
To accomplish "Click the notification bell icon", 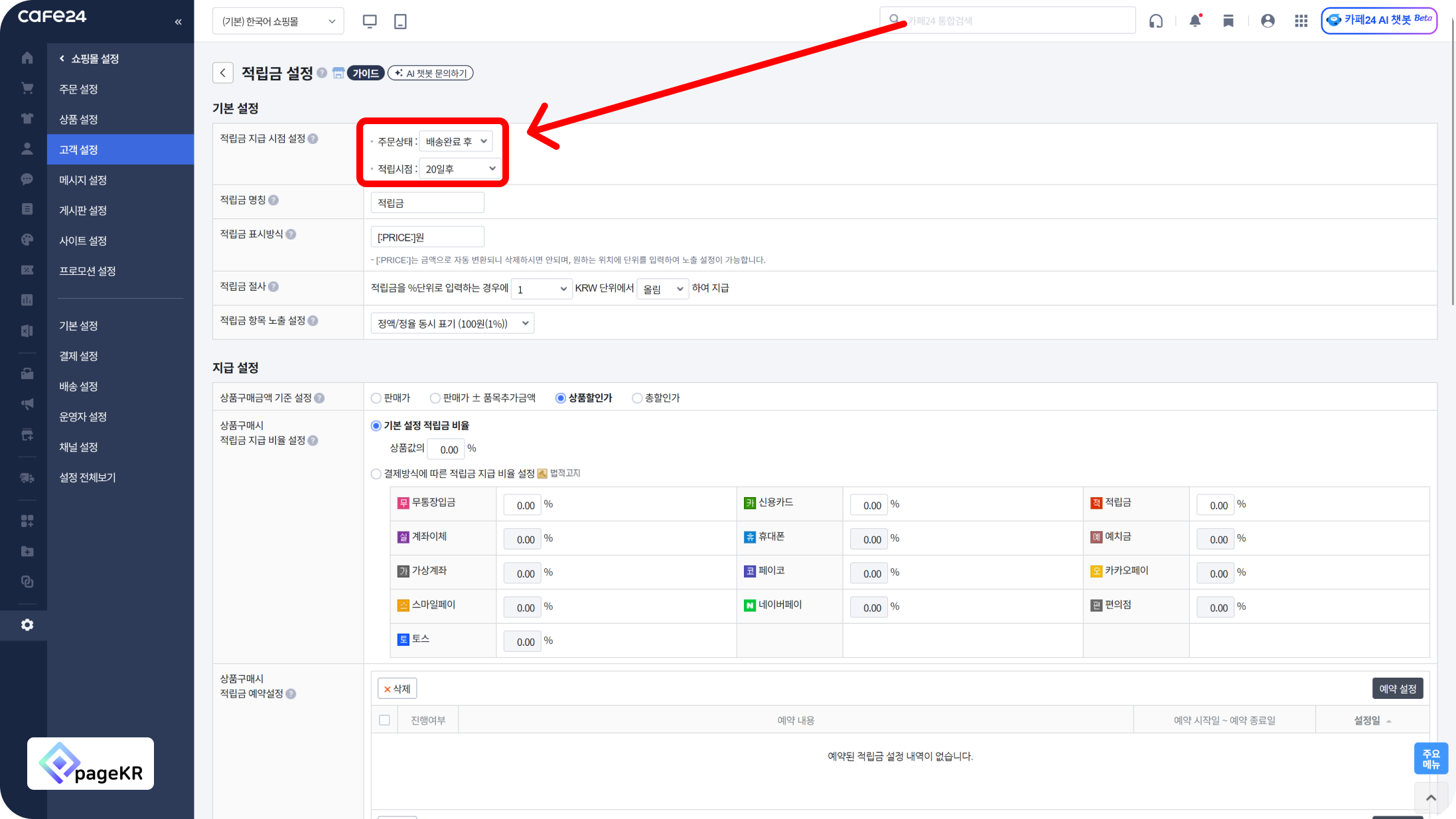I will (x=1195, y=21).
